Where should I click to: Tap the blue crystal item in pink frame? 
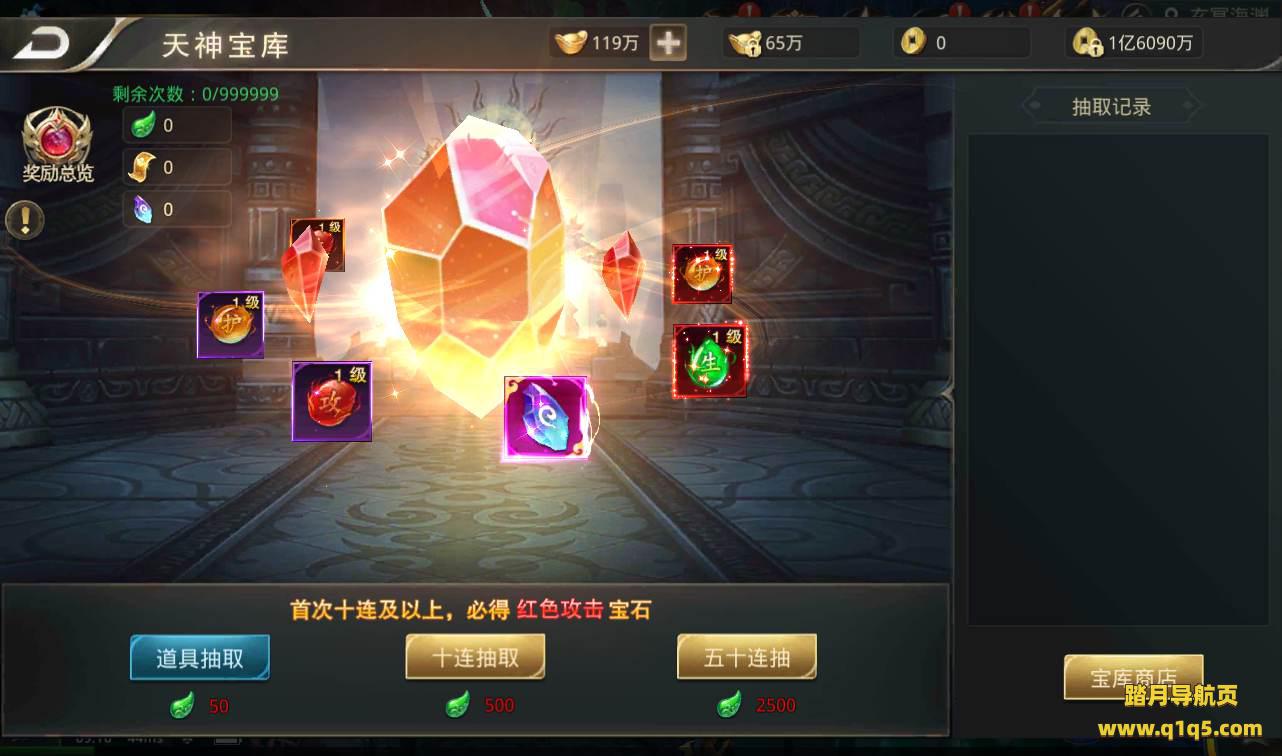click(x=546, y=418)
